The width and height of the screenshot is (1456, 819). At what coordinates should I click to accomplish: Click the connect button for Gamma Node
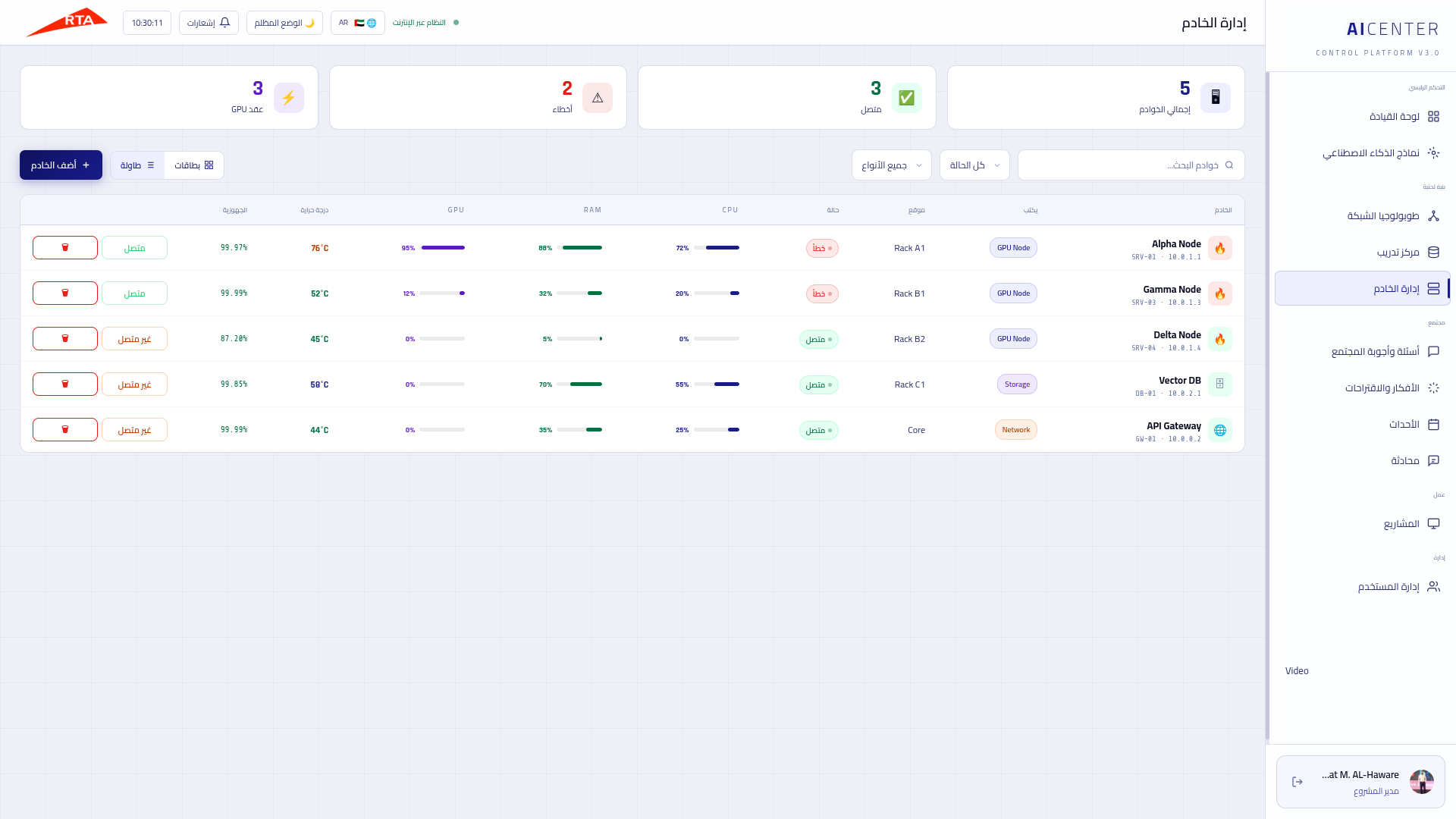click(x=134, y=293)
